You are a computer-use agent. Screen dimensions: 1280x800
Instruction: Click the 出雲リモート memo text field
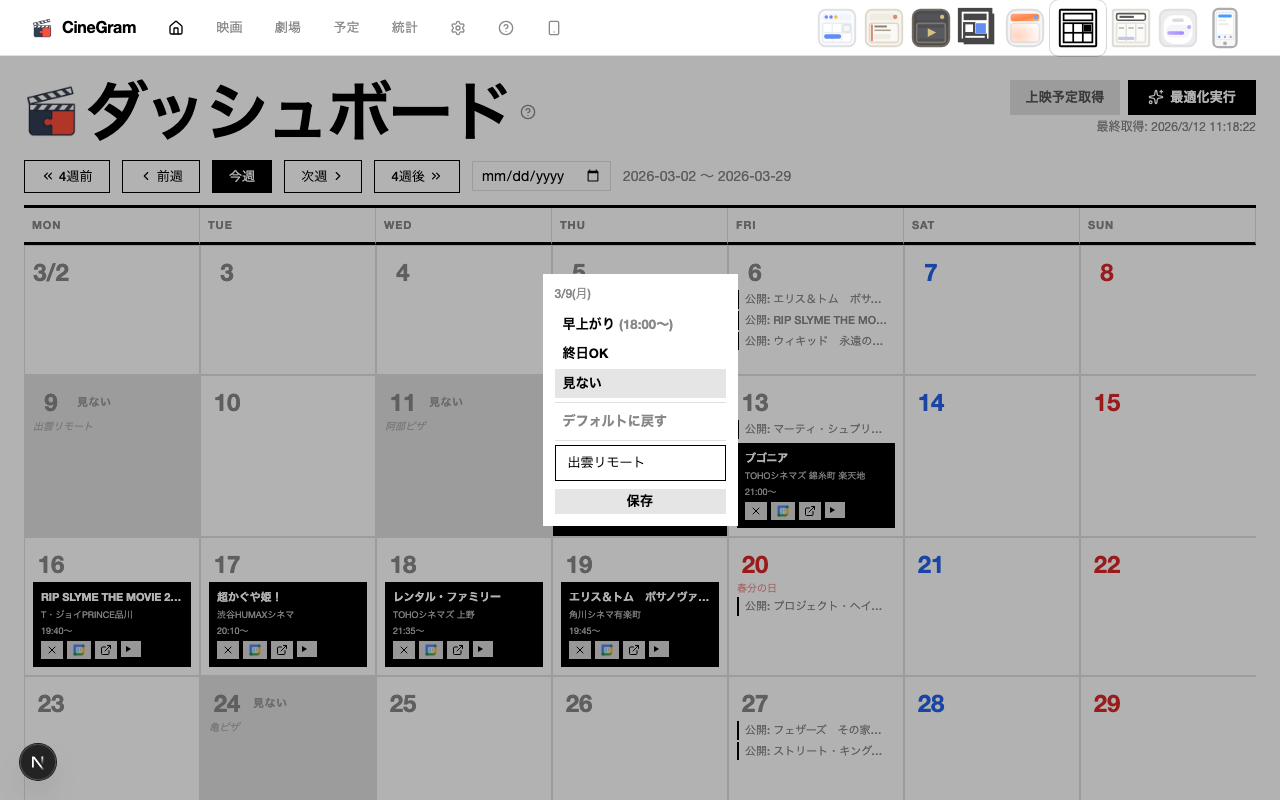(x=640, y=463)
